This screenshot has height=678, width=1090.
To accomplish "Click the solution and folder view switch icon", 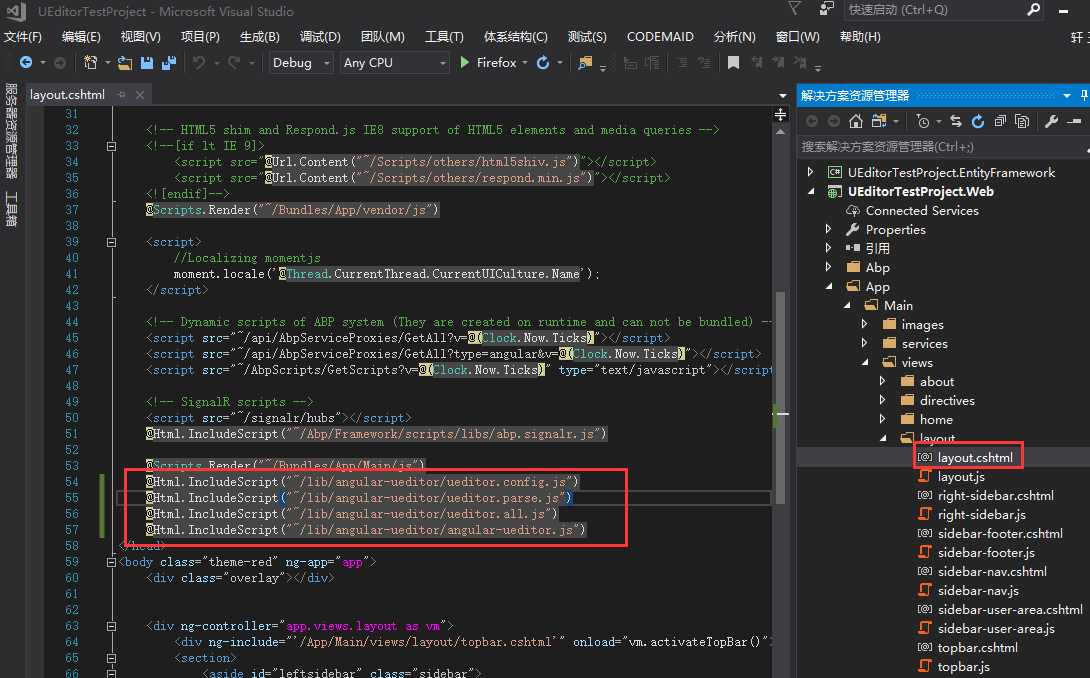I will [x=879, y=121].
